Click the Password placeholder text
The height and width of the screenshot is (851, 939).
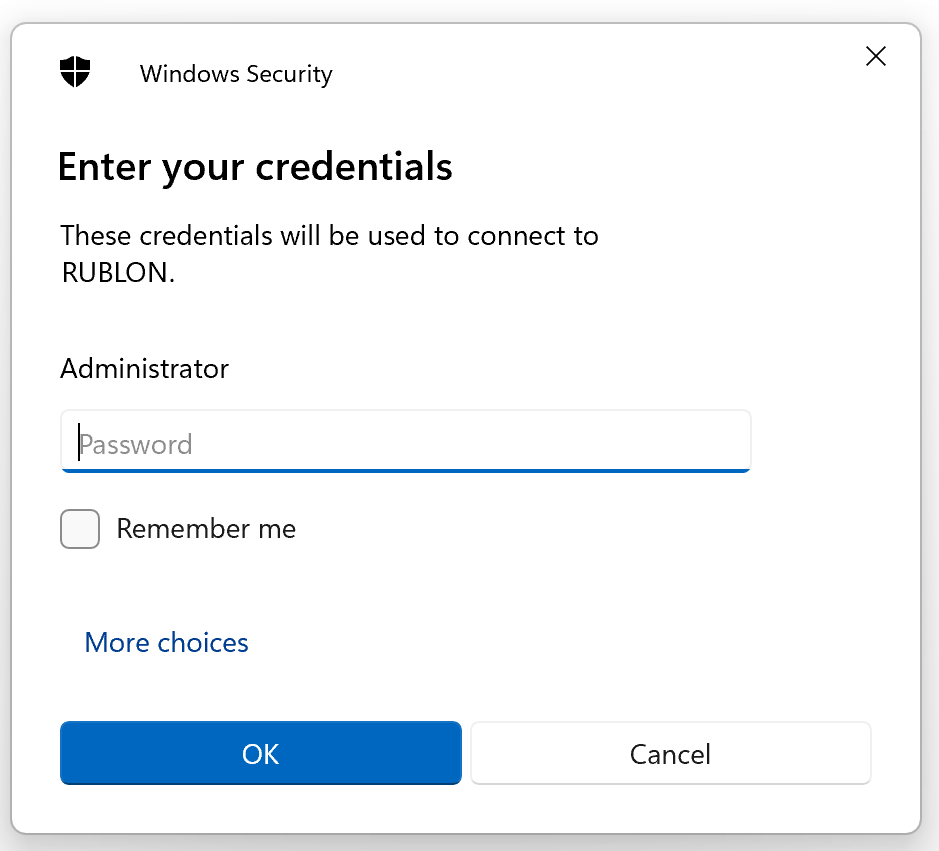(x=136, y=444)
